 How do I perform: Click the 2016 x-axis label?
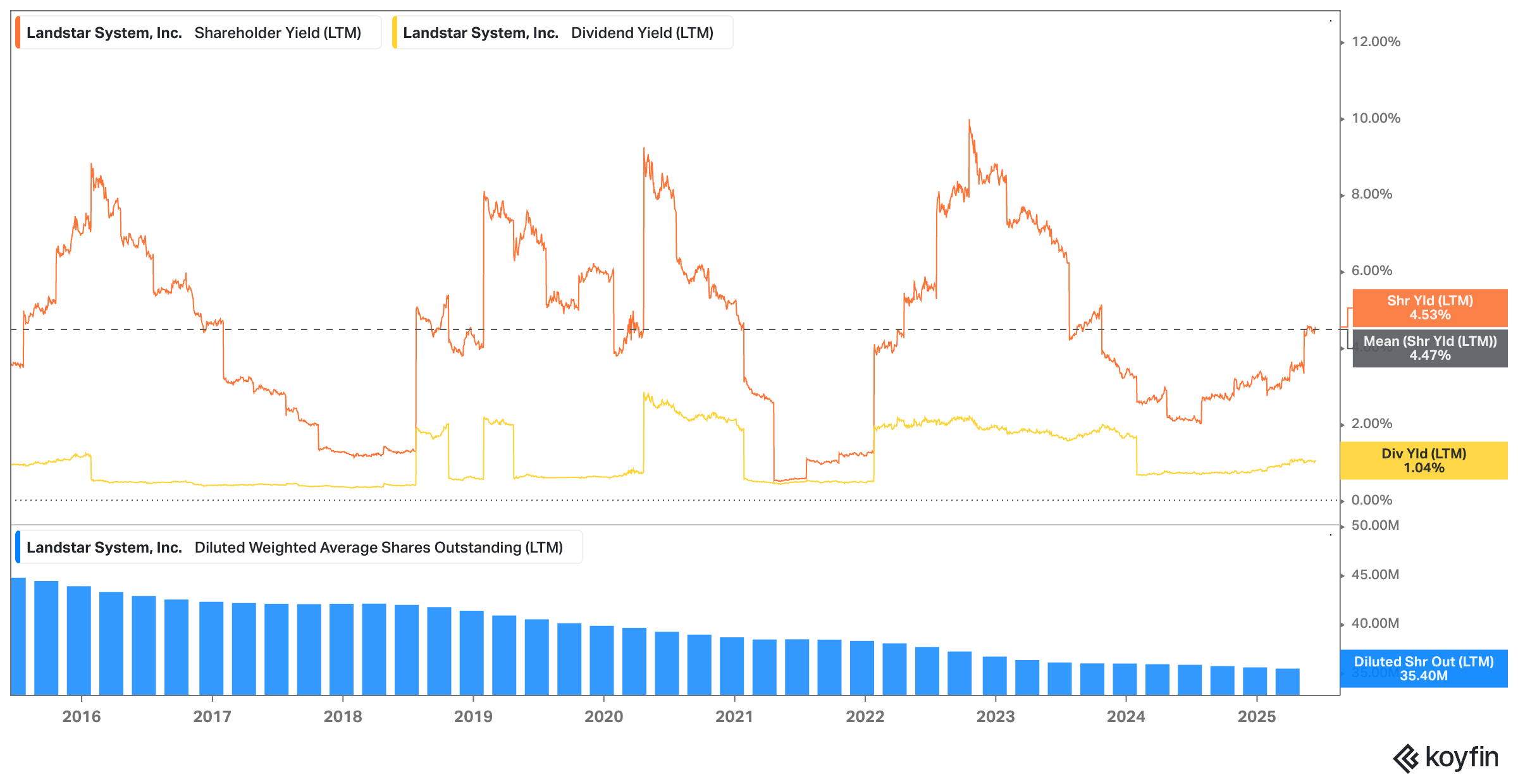coord(82,716)
